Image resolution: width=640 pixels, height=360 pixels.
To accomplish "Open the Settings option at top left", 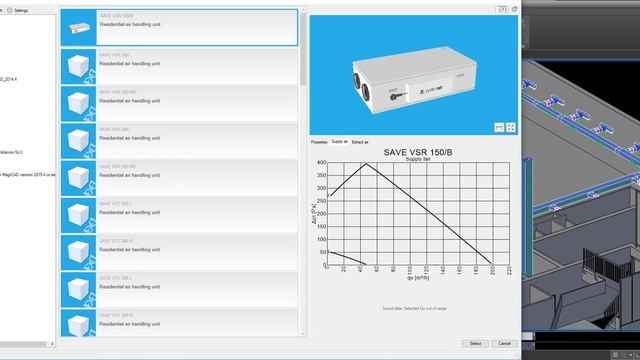I will pyautogui.click(x=18, y=10).
